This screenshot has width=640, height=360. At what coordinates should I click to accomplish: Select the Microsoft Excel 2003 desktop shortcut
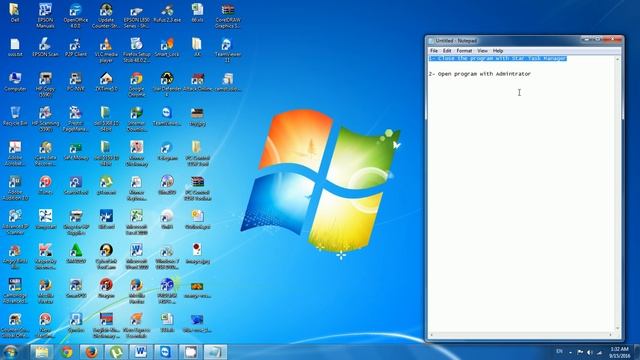(136, 222)
